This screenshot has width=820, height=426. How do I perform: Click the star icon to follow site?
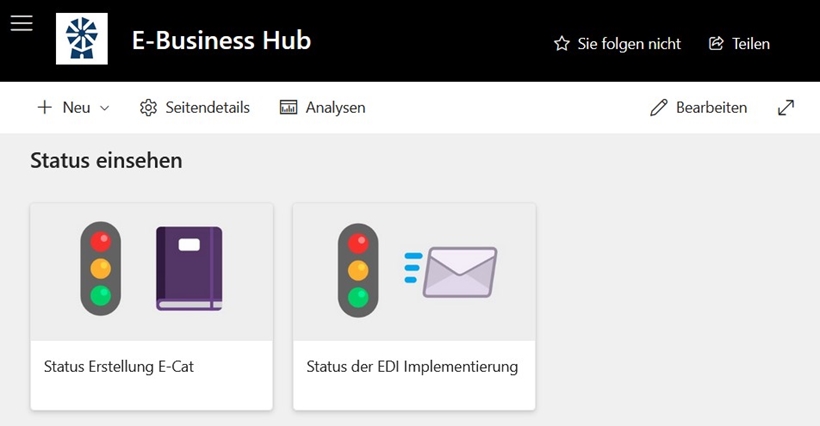point(562,43)
